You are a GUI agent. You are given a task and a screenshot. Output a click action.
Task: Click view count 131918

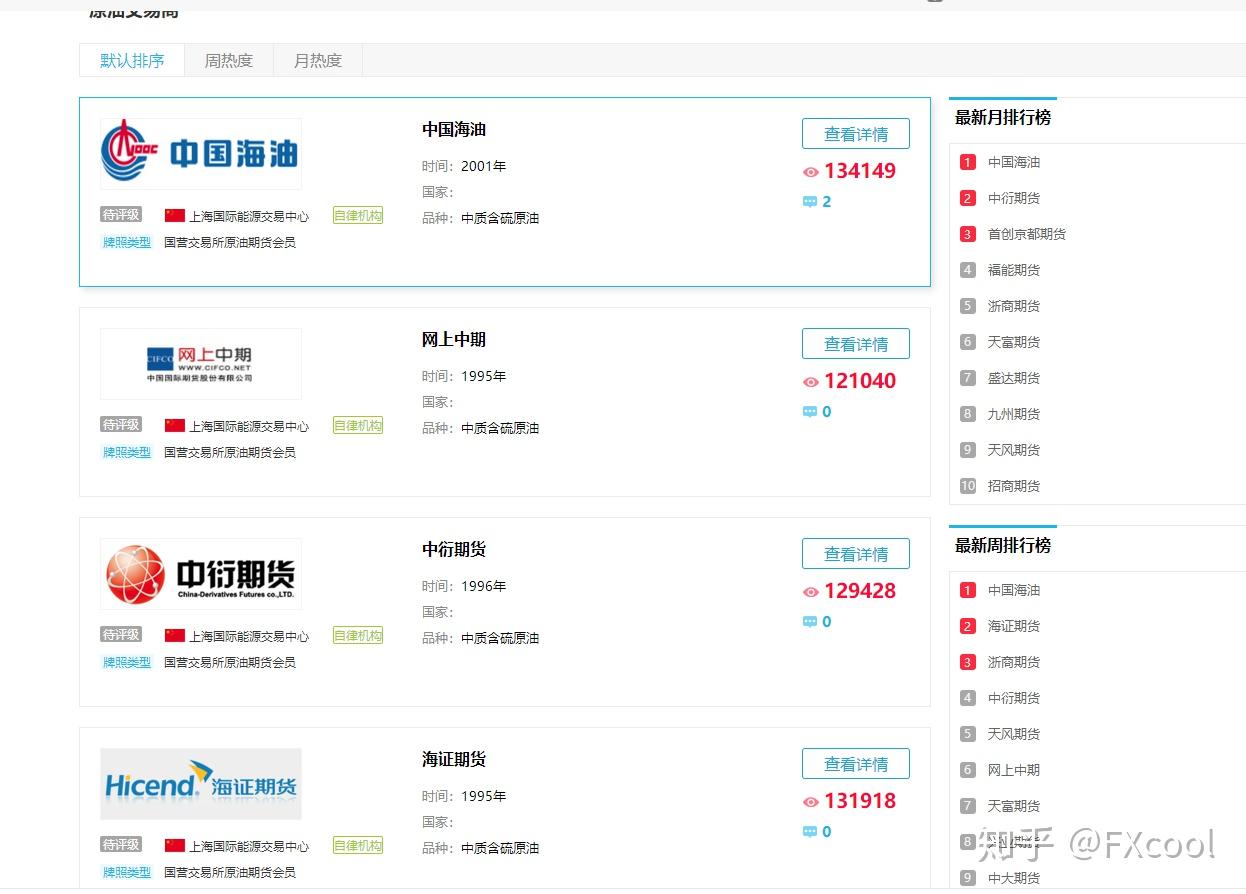tap(860, 801)
